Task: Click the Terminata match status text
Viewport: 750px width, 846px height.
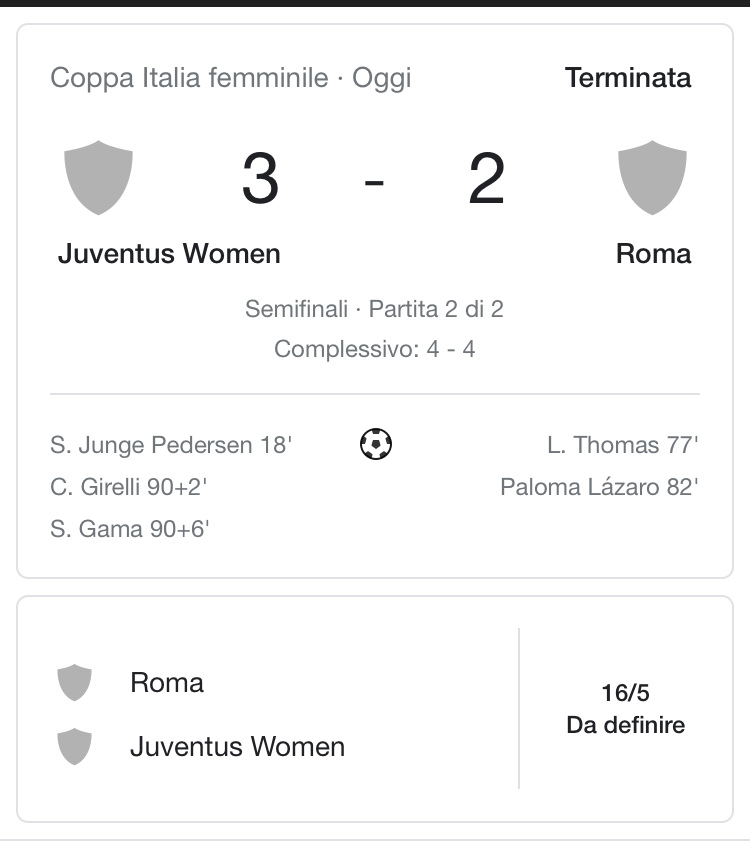Action: 628,78
